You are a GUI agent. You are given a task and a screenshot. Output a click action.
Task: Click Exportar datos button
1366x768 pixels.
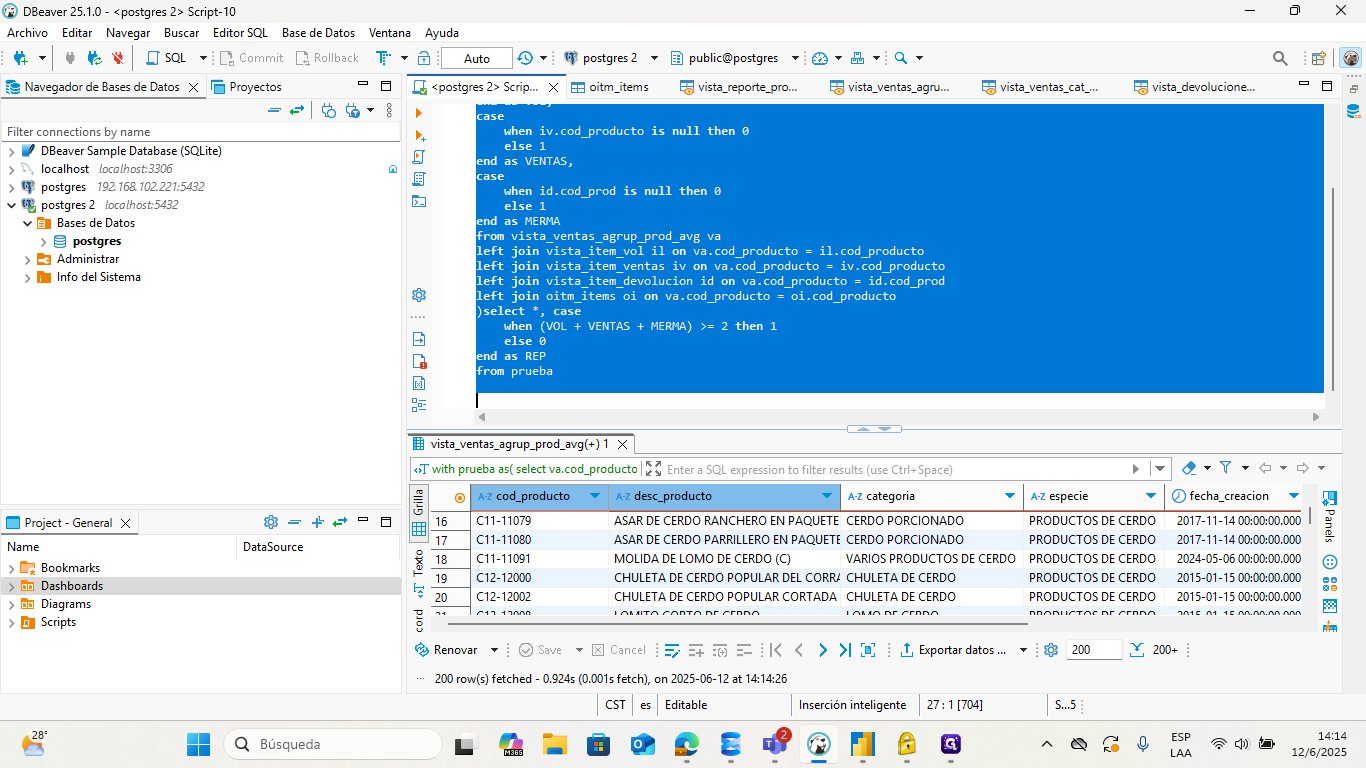pyautogui.click(x=954, y=650)
